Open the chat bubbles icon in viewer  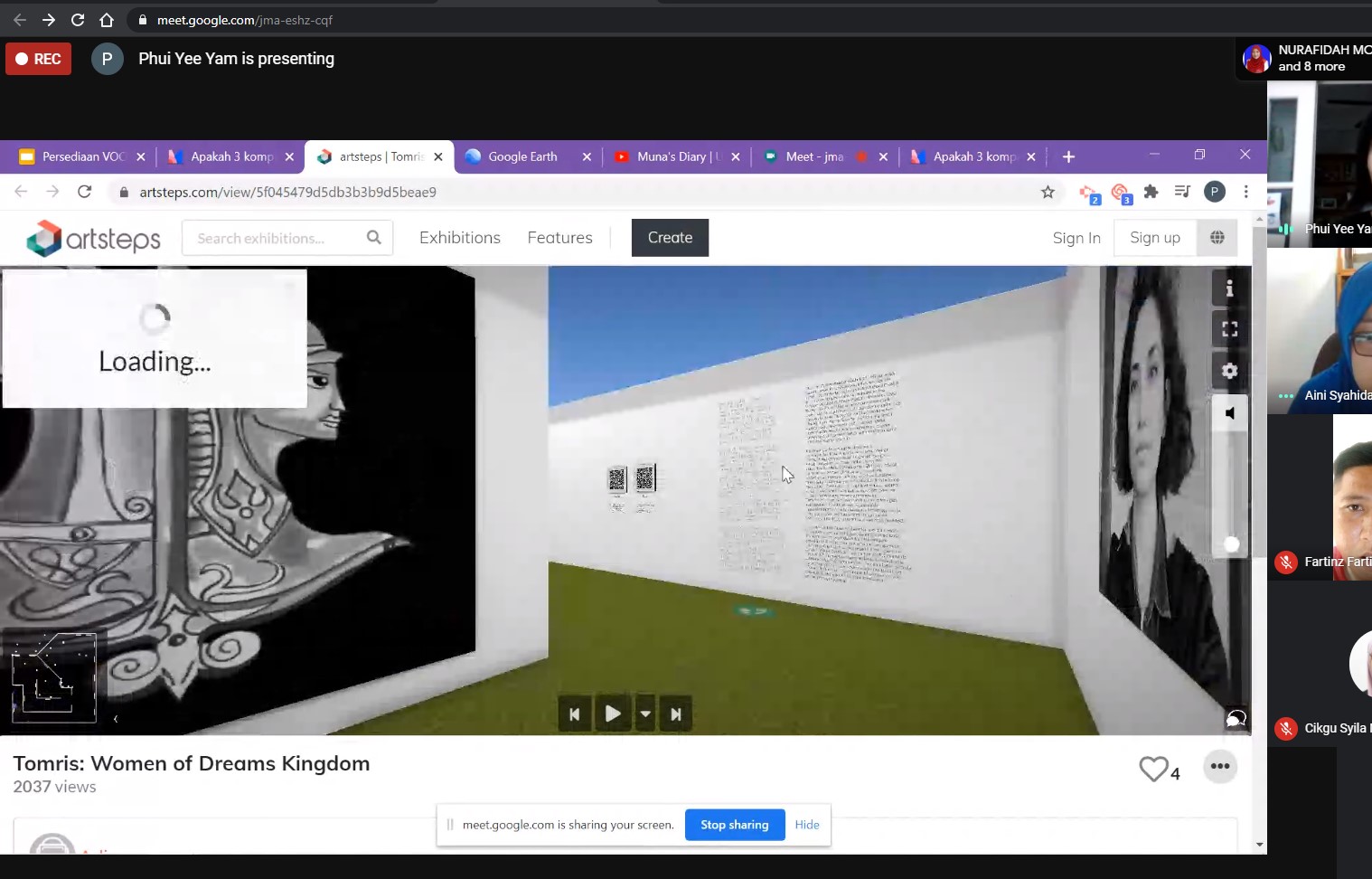[1236, 719]
